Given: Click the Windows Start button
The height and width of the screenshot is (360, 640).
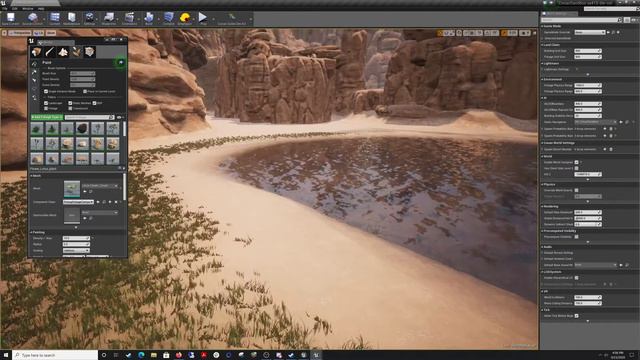Looking at the screenshot, I should pos(6,355).
